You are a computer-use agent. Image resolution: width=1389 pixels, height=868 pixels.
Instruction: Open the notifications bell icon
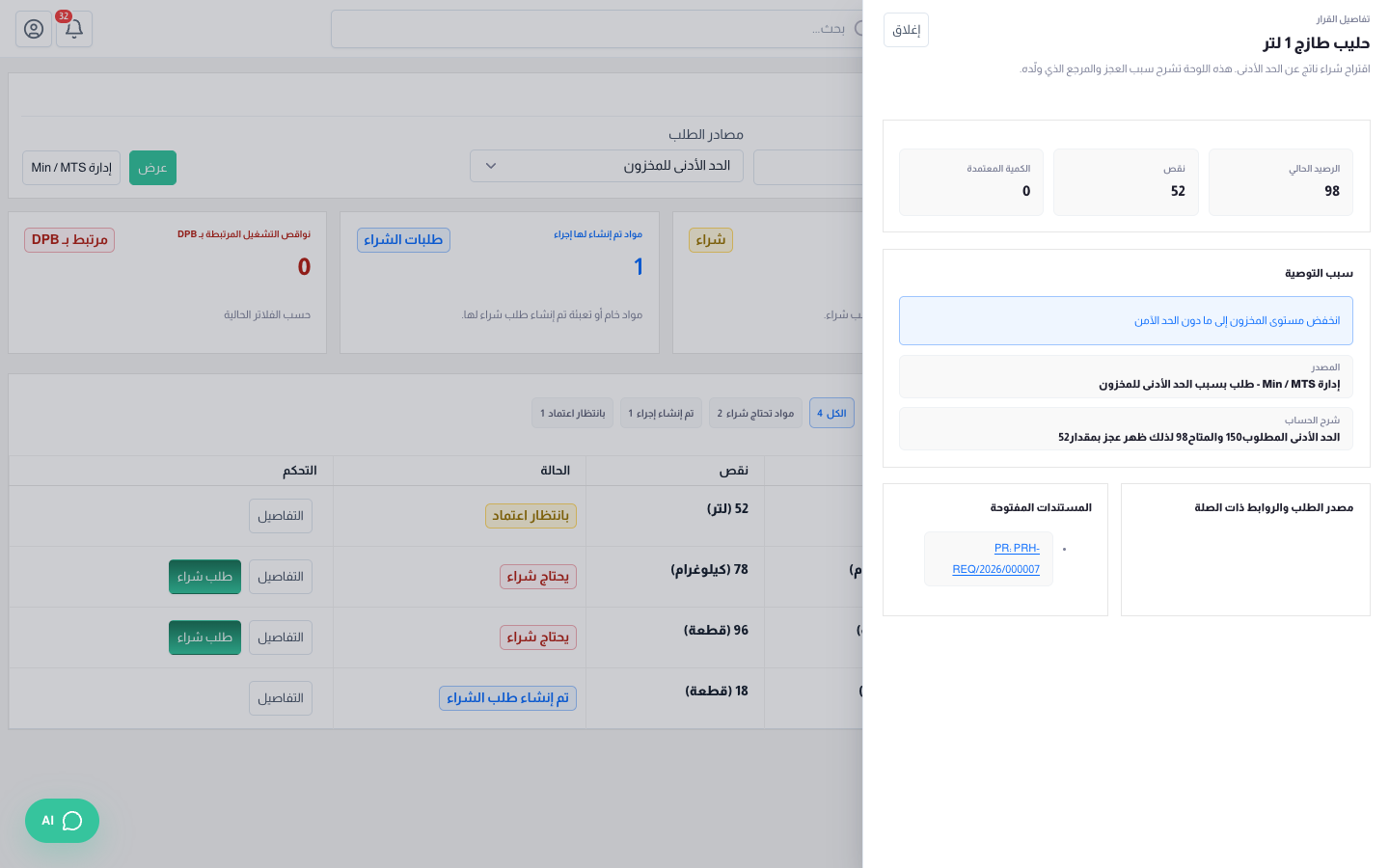(x=74, y=29)
